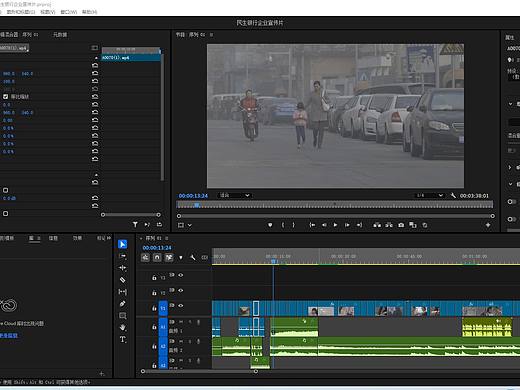The height and width of the screenshot is (390, 520).
Task: Toggle lock on track A1
Action: 154,327
